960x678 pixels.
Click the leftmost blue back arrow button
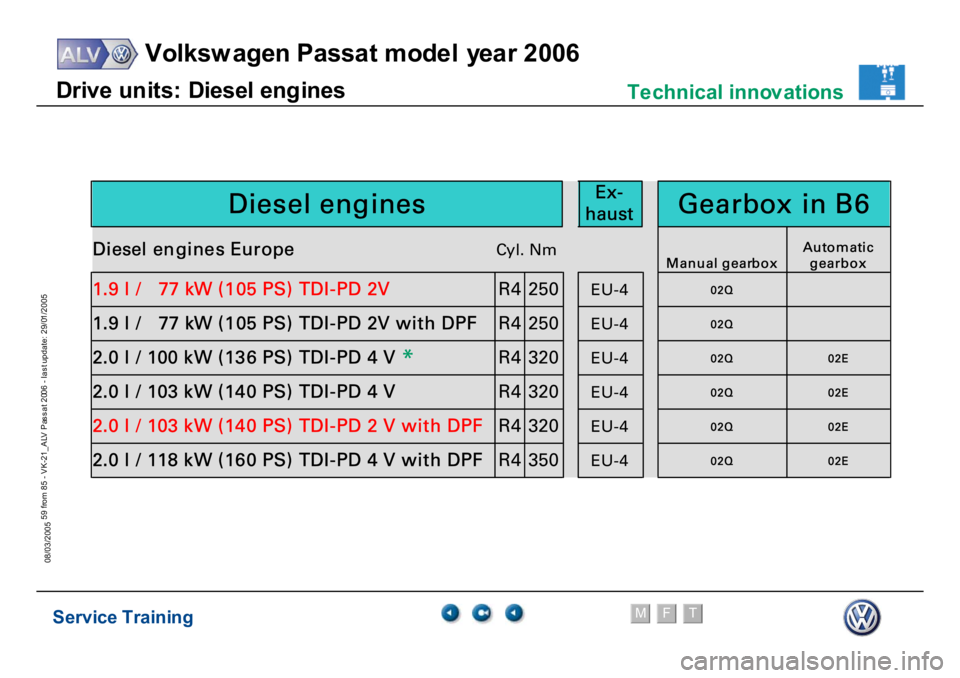450,612
